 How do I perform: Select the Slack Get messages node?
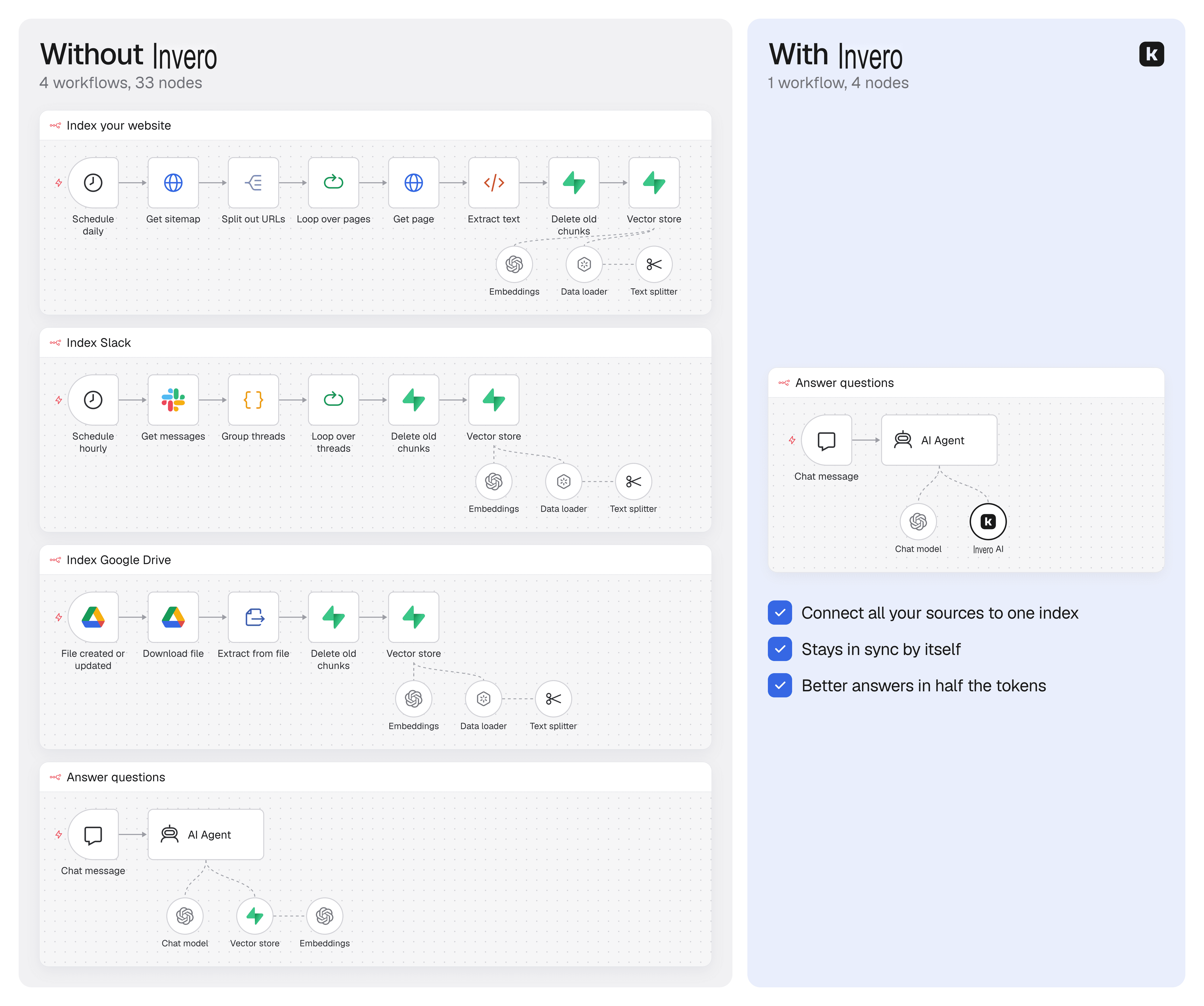[x=173, y=400]
